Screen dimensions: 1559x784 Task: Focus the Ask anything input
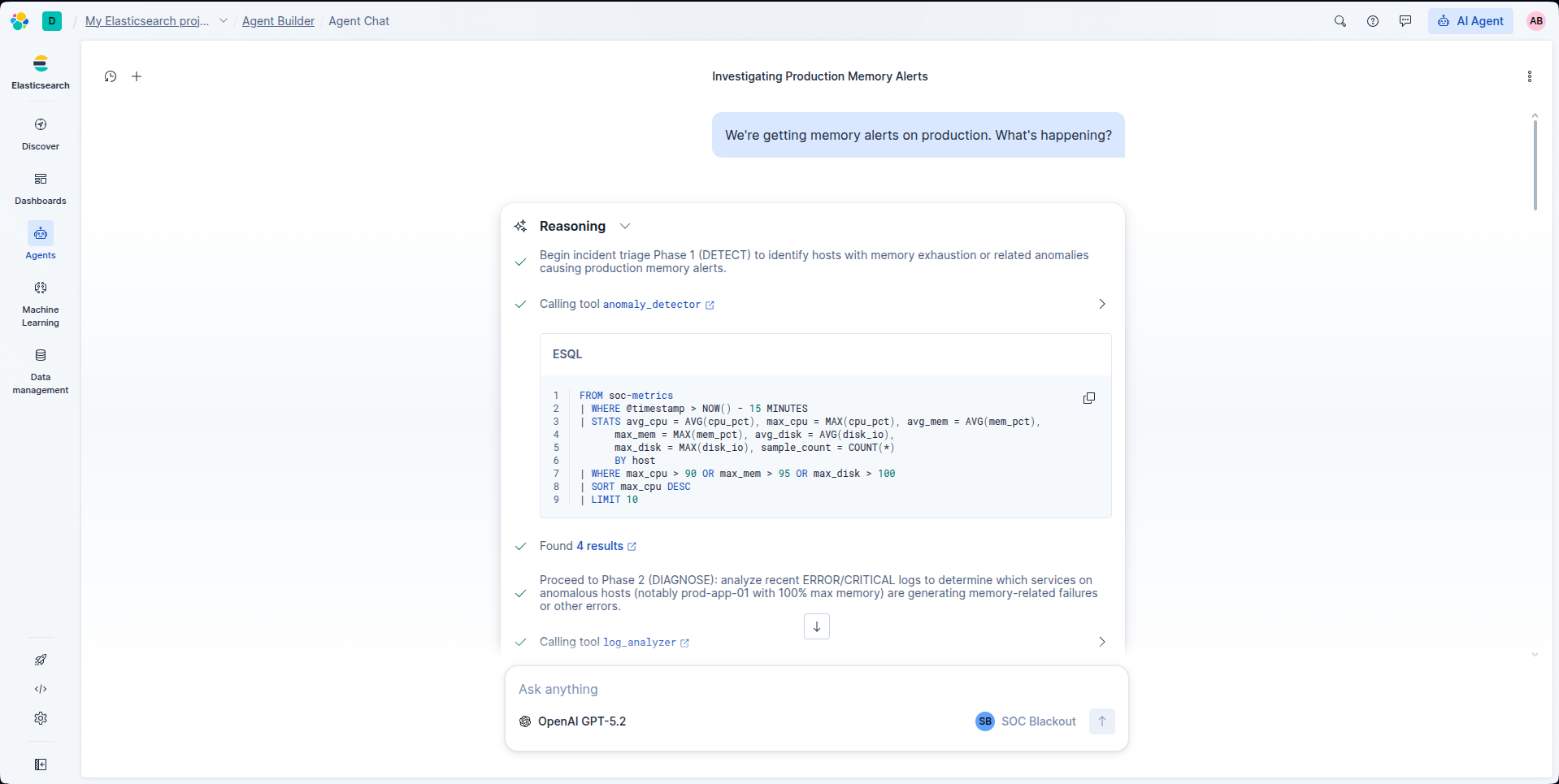point(816,689)
